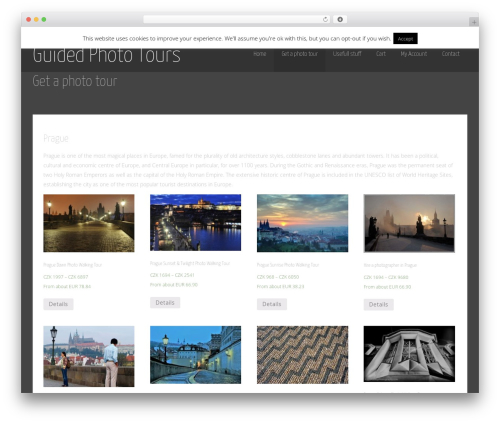
Task: Click the Charles Bridge night cobblestone photo
Action: click(89, 223)
